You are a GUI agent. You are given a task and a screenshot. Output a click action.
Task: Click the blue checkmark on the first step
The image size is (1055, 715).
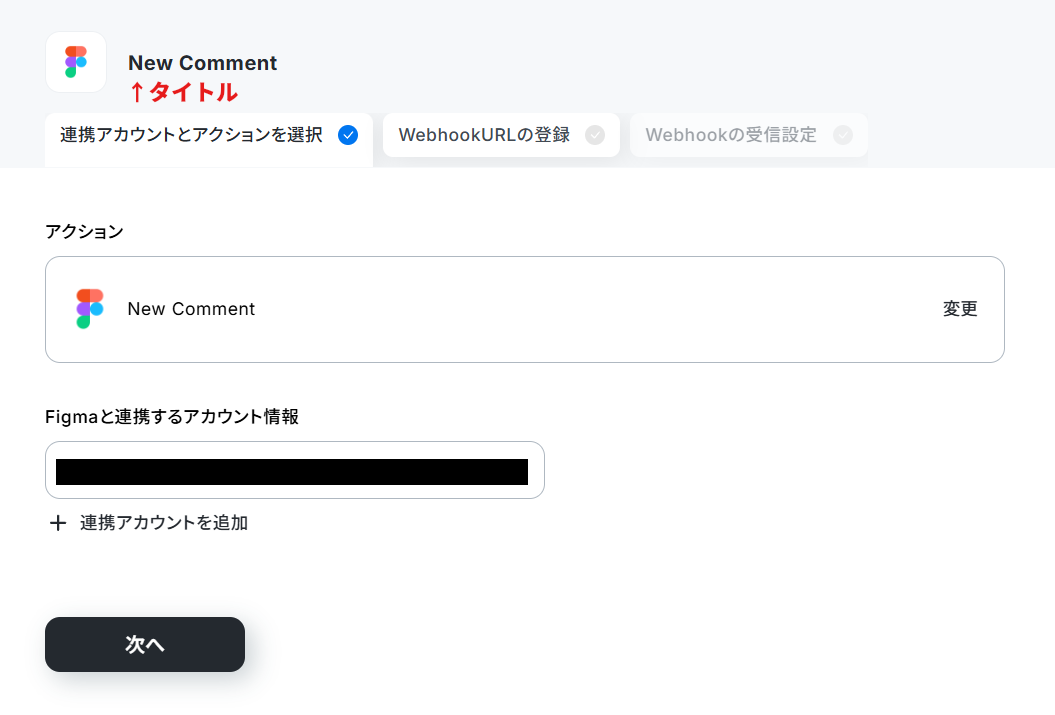tap(348, 135)
